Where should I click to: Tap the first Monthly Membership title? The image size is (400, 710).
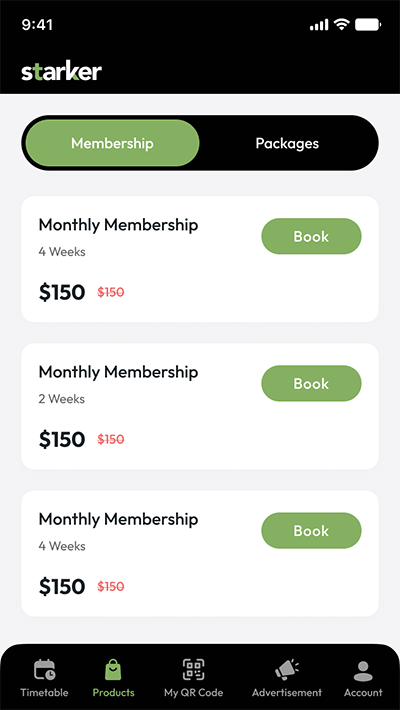click(x=118, y=225)
